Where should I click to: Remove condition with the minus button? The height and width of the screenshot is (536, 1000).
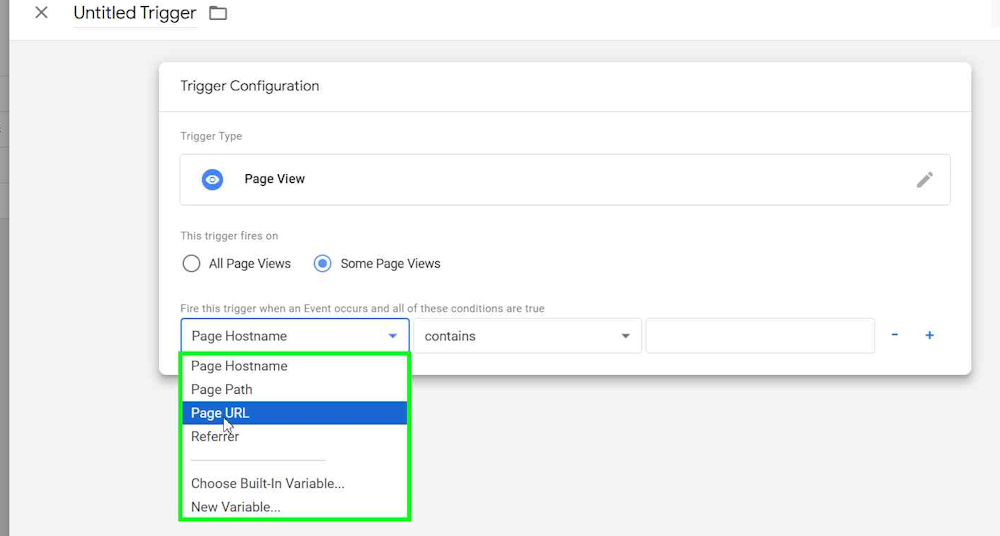click(894, 336)
